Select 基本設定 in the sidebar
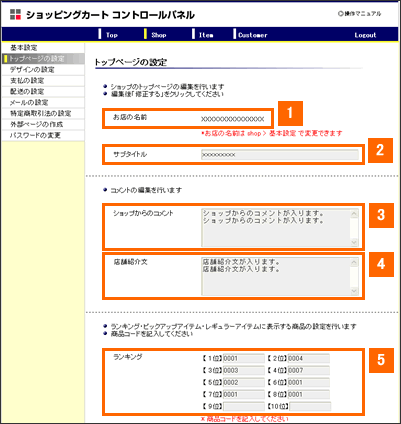The width and height of the screenshot is (401, 424). [x=43, y=48]
